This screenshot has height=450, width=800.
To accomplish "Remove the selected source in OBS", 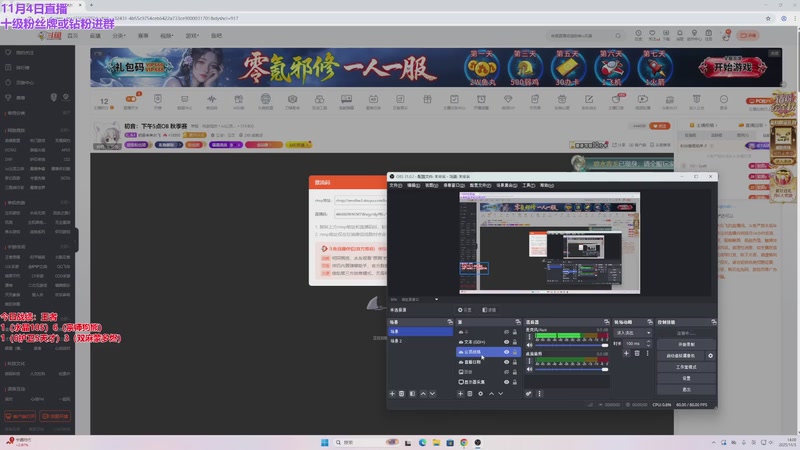I will (x=470, y=394).
